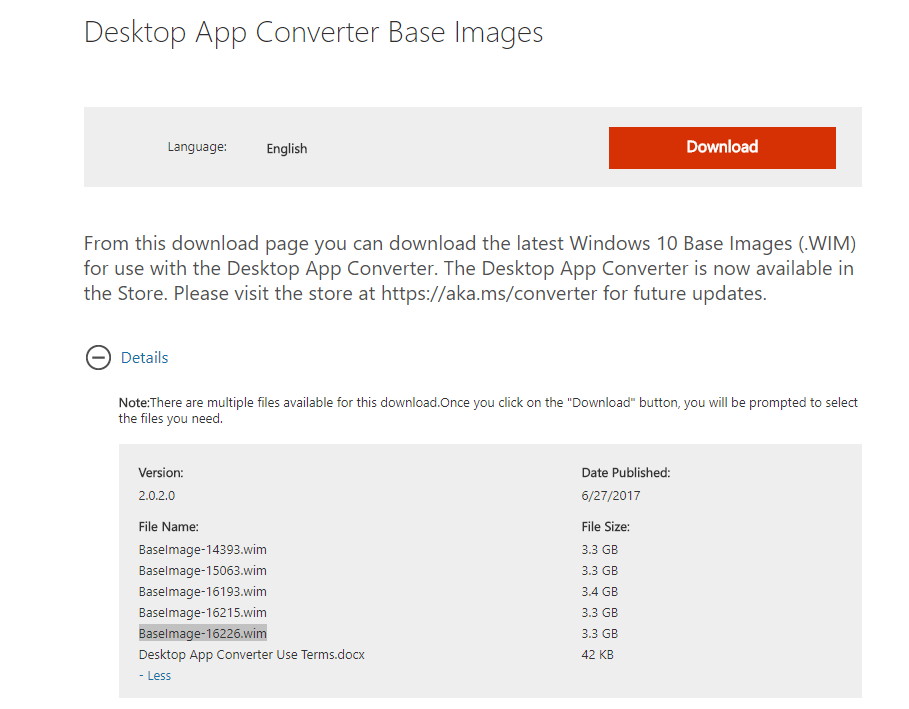Collapse the Details section via minus icon
This screenshot has width=909, height=709.
pyautogui.click(x=99, y=357)
